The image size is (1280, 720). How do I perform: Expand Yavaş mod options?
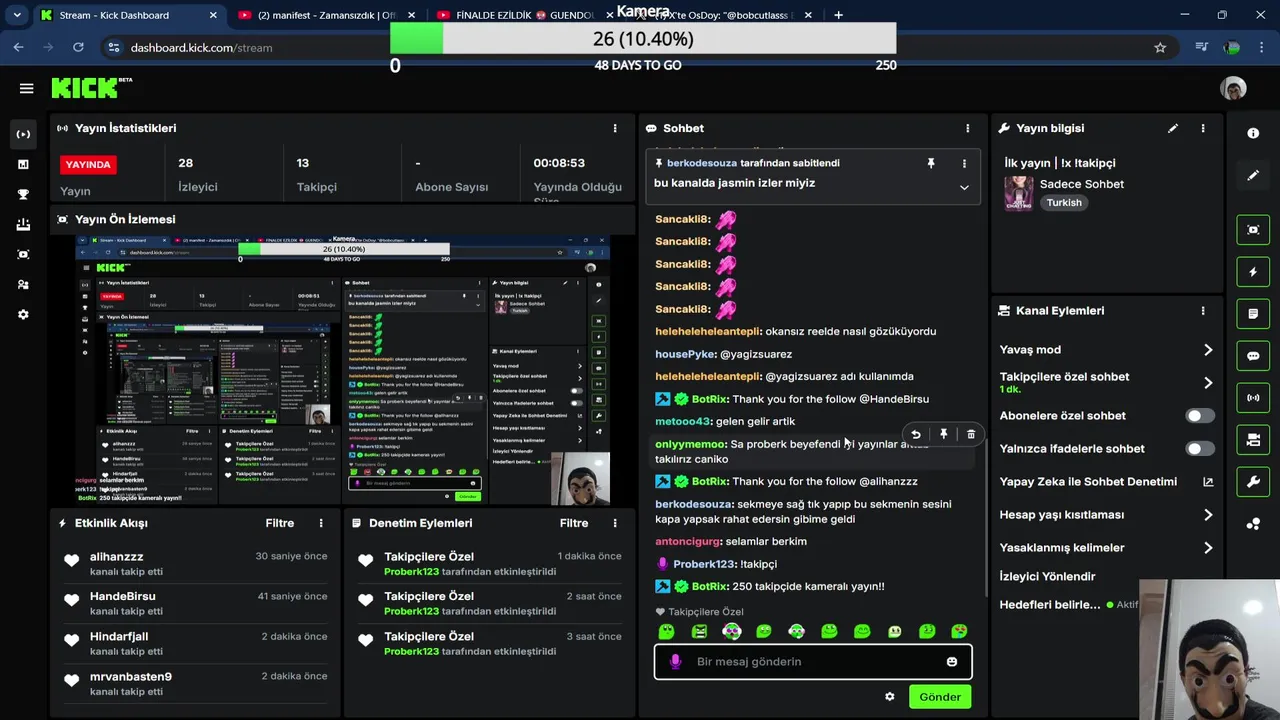click(x=1208, y=349)
